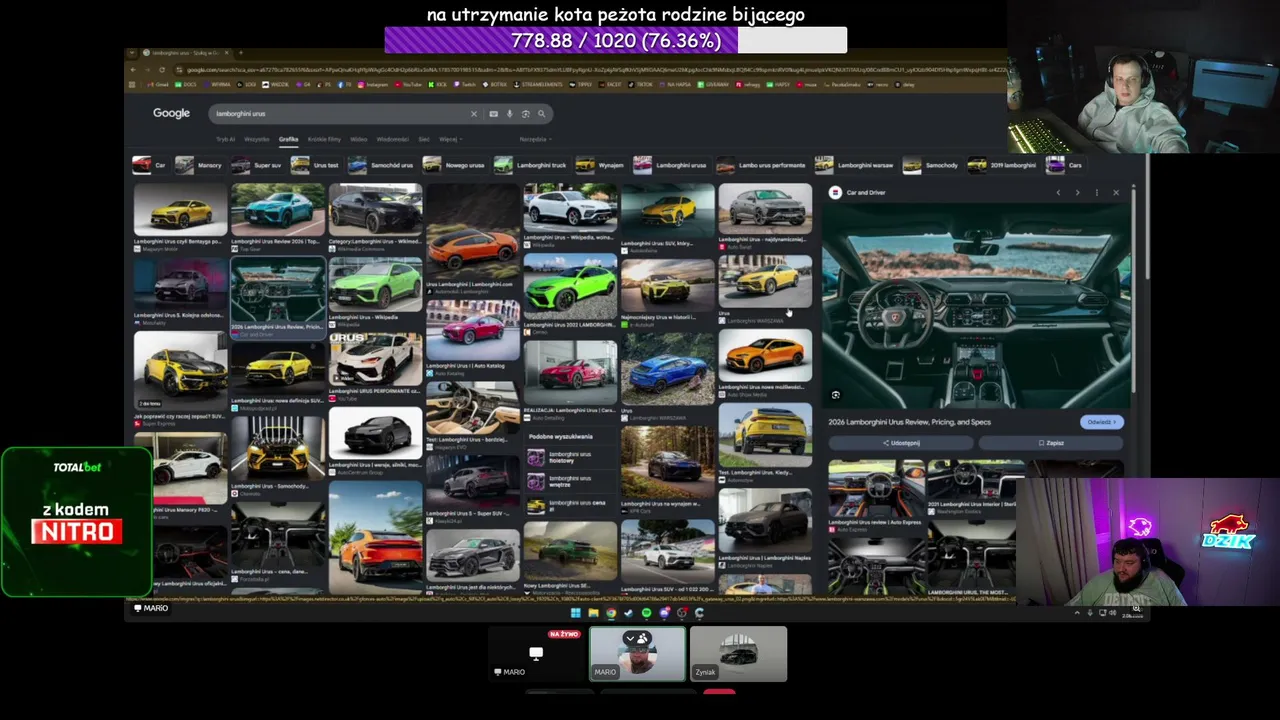
Task: Save the image with the Zapisz button
Action: (x=1051, y=443)
